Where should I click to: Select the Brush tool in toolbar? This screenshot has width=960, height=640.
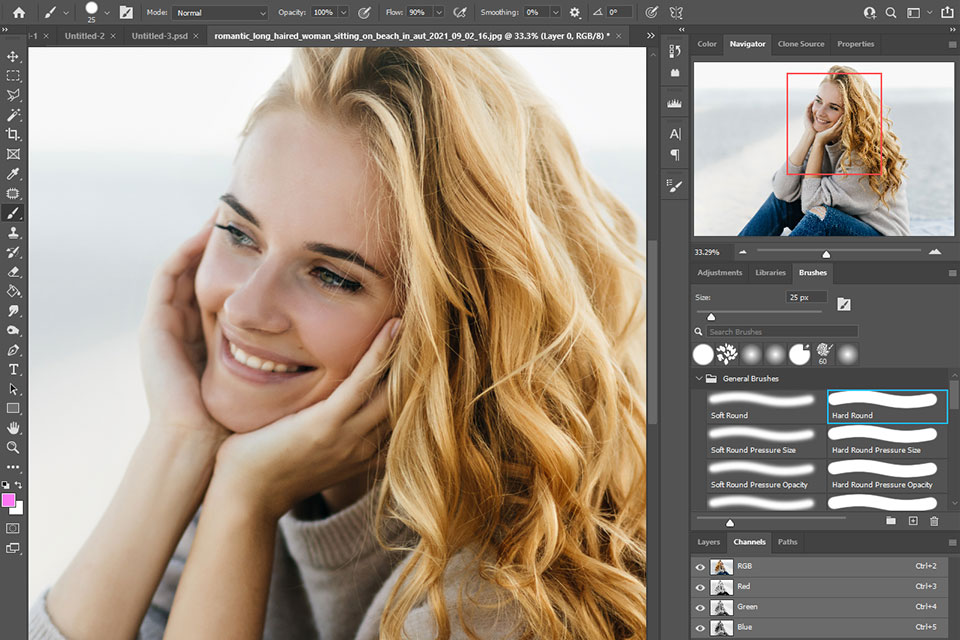pos(13,213)
